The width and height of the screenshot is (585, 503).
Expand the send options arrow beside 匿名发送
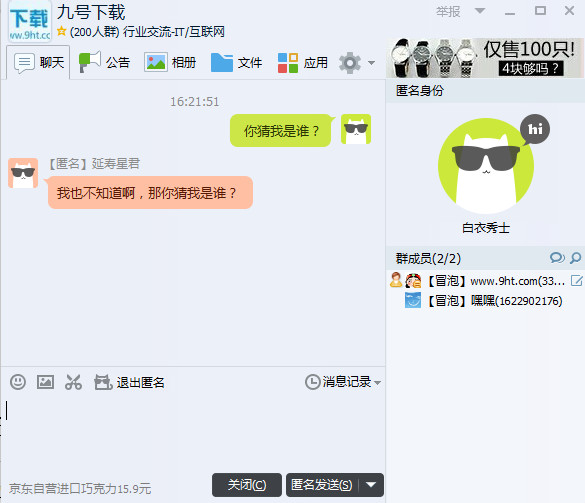click(x=371, y=485)
